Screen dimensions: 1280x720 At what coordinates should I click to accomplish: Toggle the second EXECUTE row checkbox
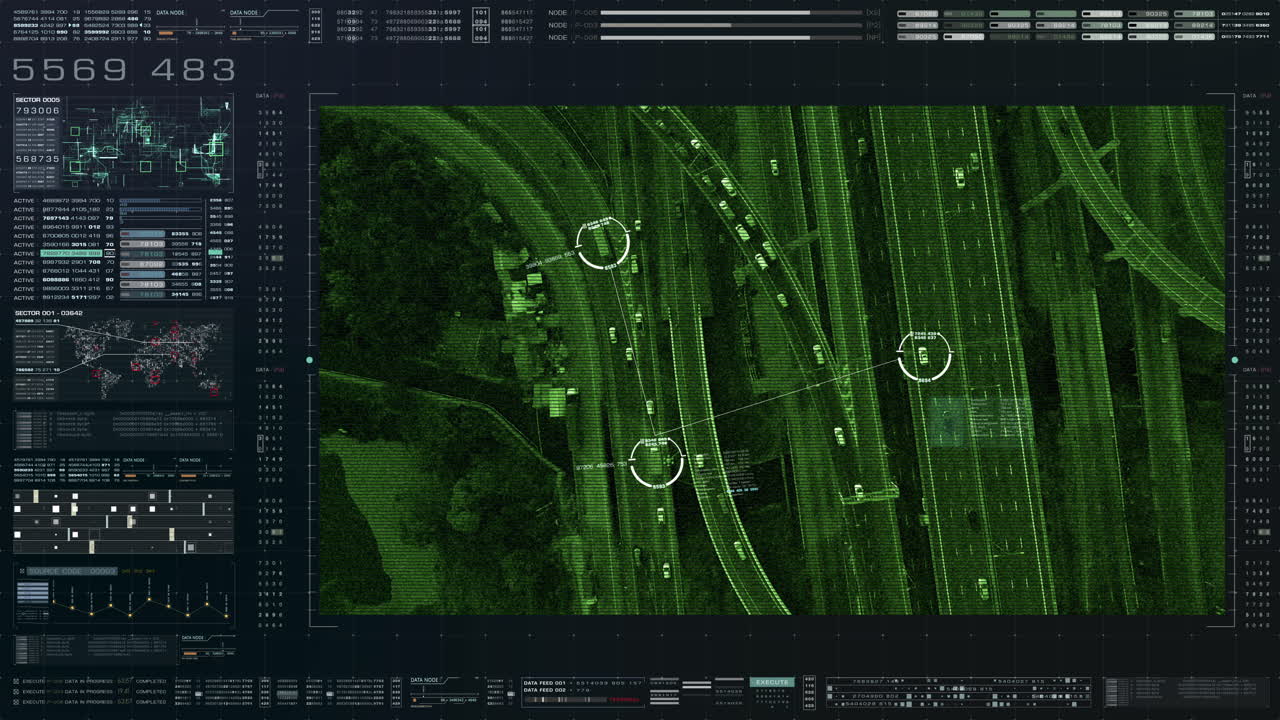point(16,691)
